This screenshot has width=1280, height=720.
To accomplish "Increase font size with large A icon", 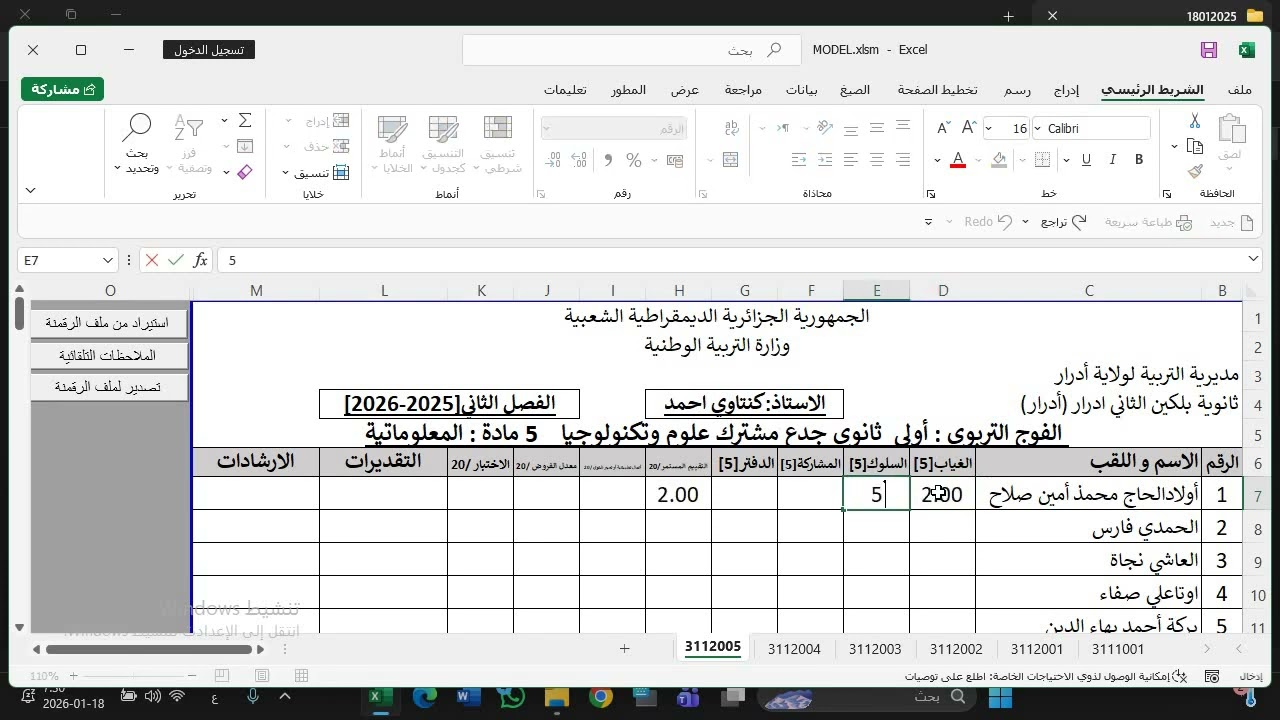I will tap(968, 128).
